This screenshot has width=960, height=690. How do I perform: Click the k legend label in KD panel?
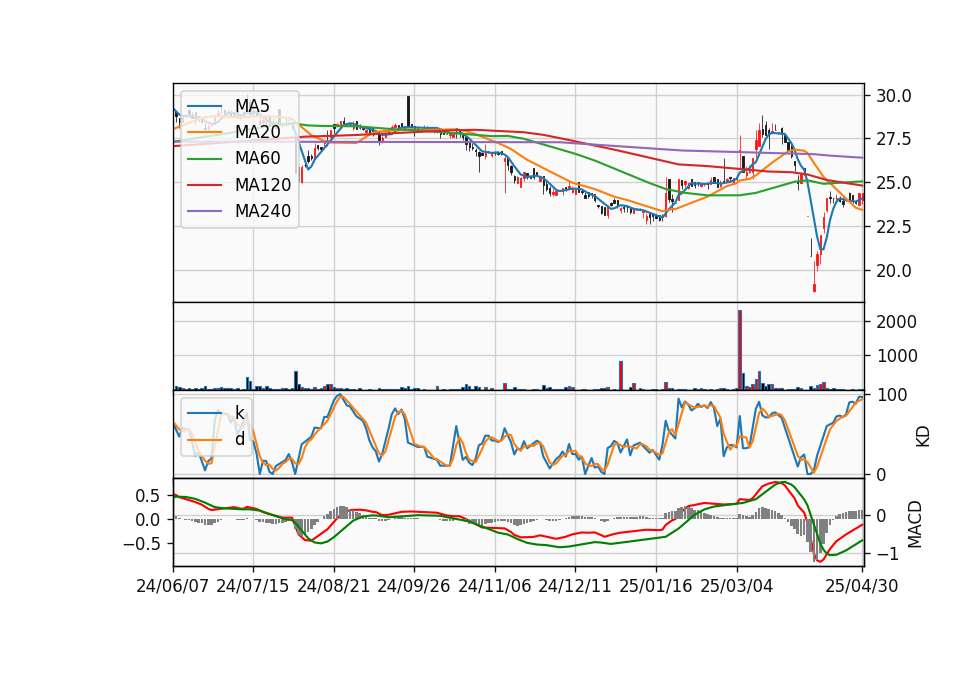coord(240,413)
